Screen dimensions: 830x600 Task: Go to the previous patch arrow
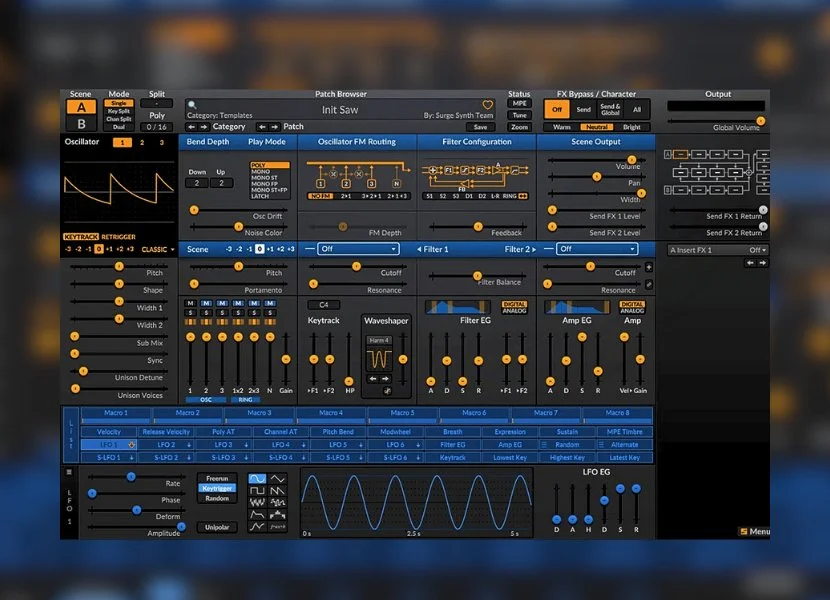[x=262, y=127]
